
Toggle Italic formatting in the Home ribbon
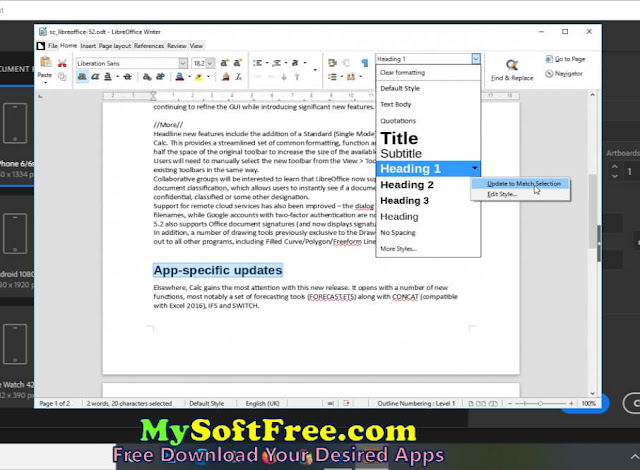pyautogui.click(x=95, y=76)
